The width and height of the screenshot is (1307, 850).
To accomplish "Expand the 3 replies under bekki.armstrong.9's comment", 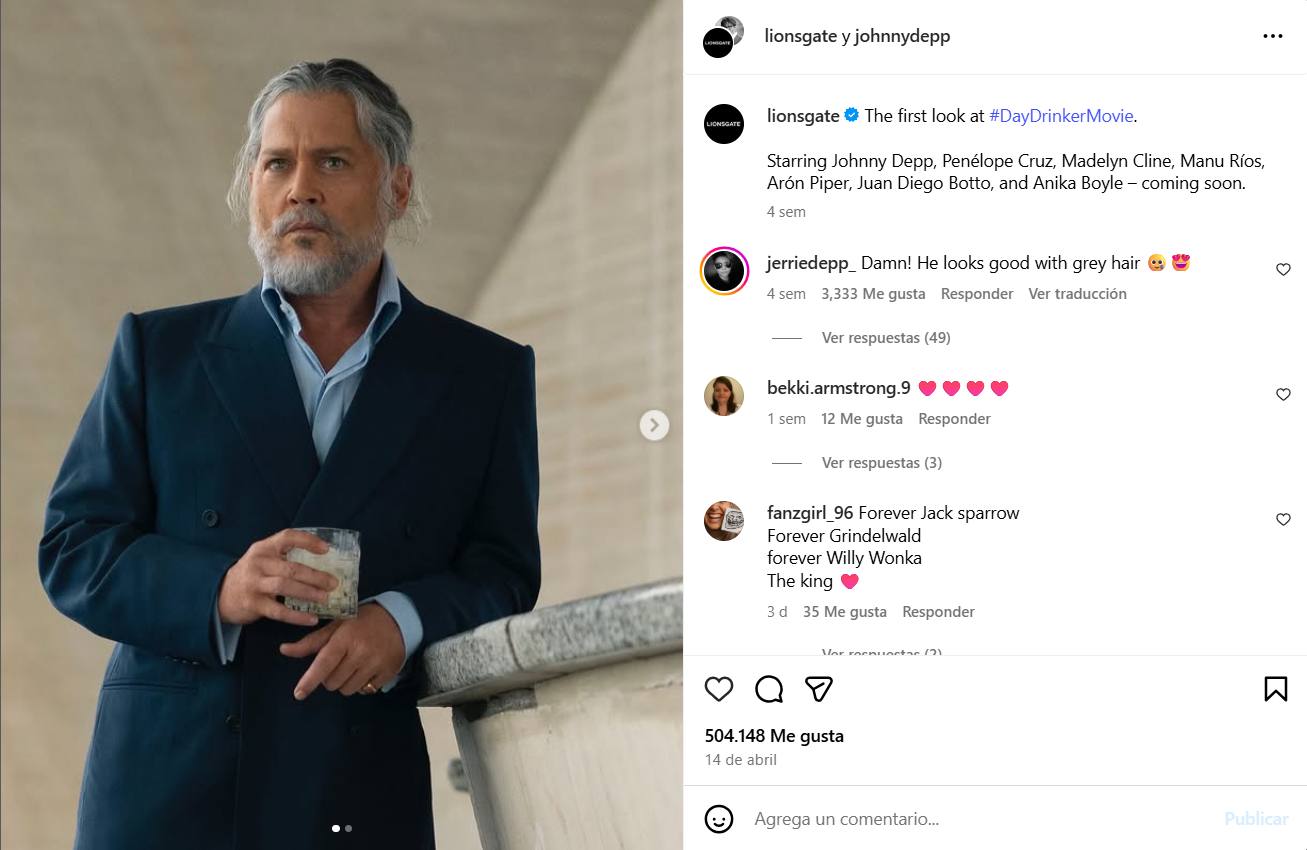I will click(881, 463).
